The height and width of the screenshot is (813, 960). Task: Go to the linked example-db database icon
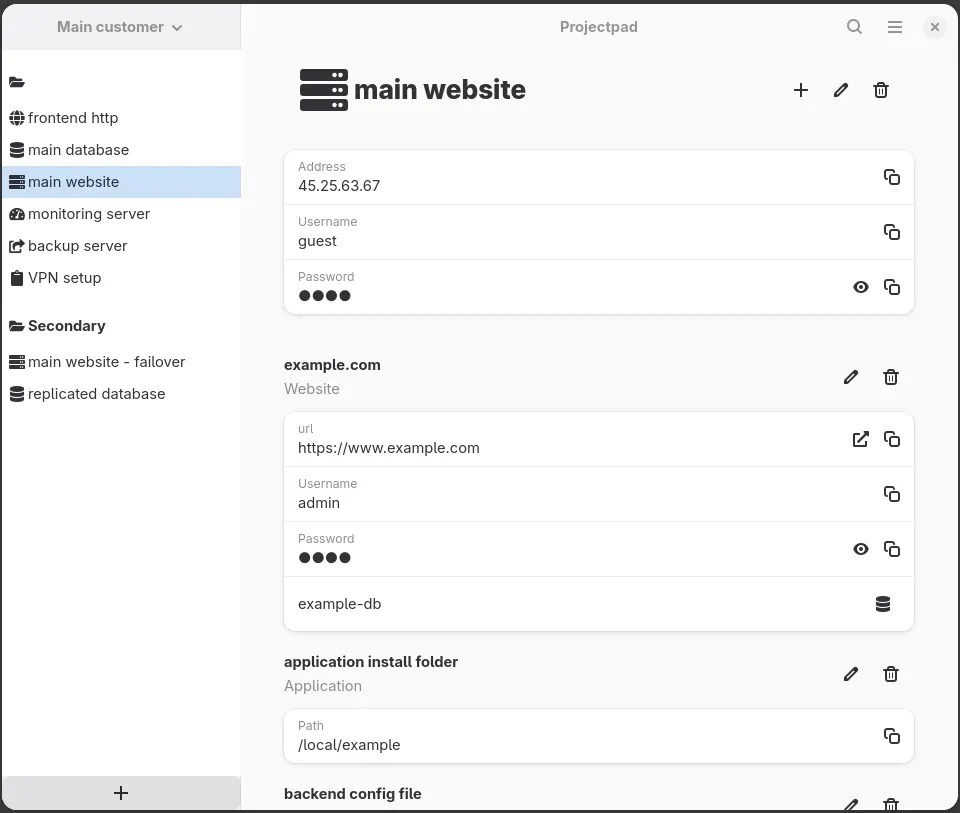[882, 604]
